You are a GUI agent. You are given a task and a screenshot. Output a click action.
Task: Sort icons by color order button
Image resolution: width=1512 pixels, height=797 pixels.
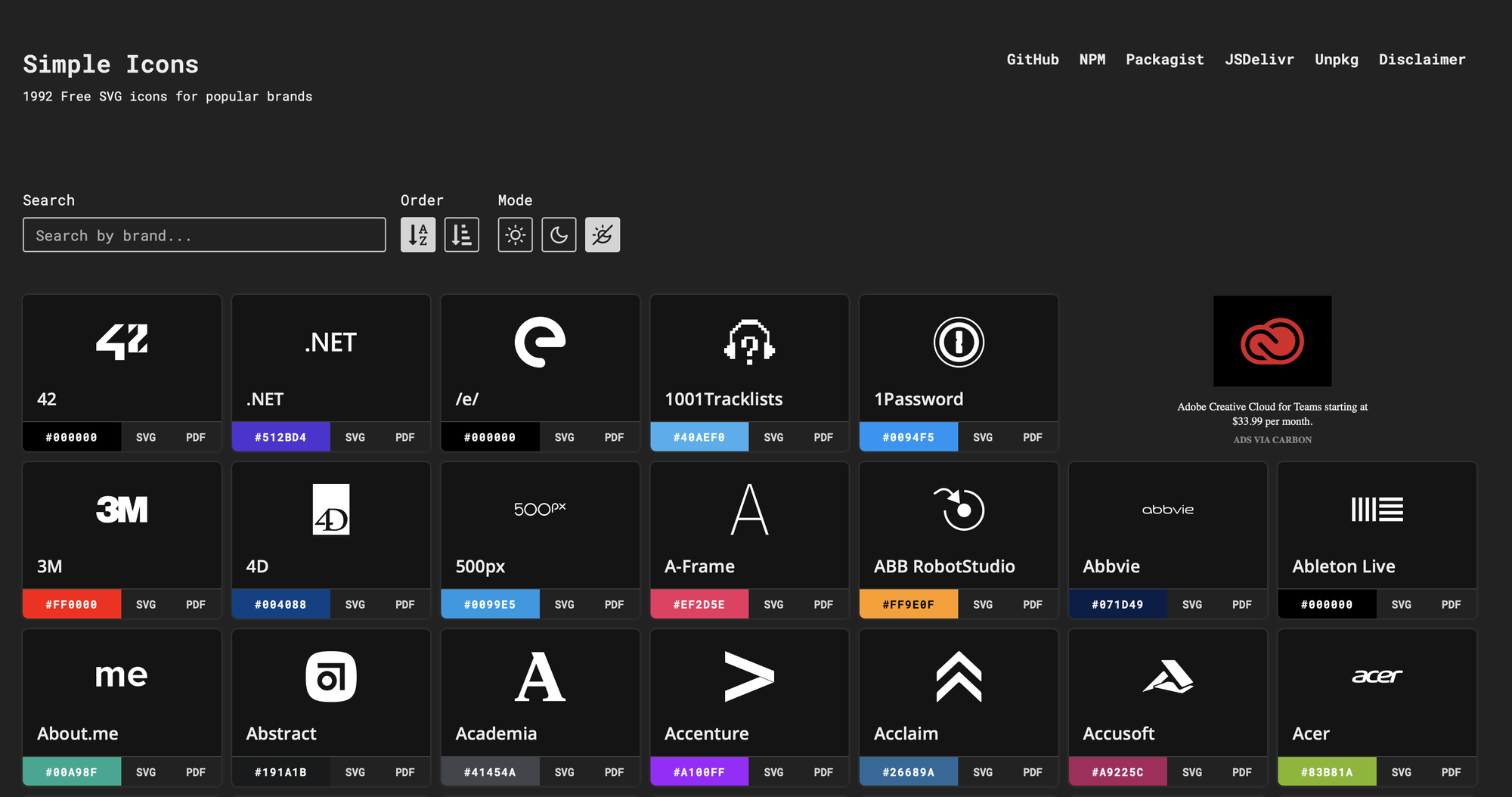[462, 235]
